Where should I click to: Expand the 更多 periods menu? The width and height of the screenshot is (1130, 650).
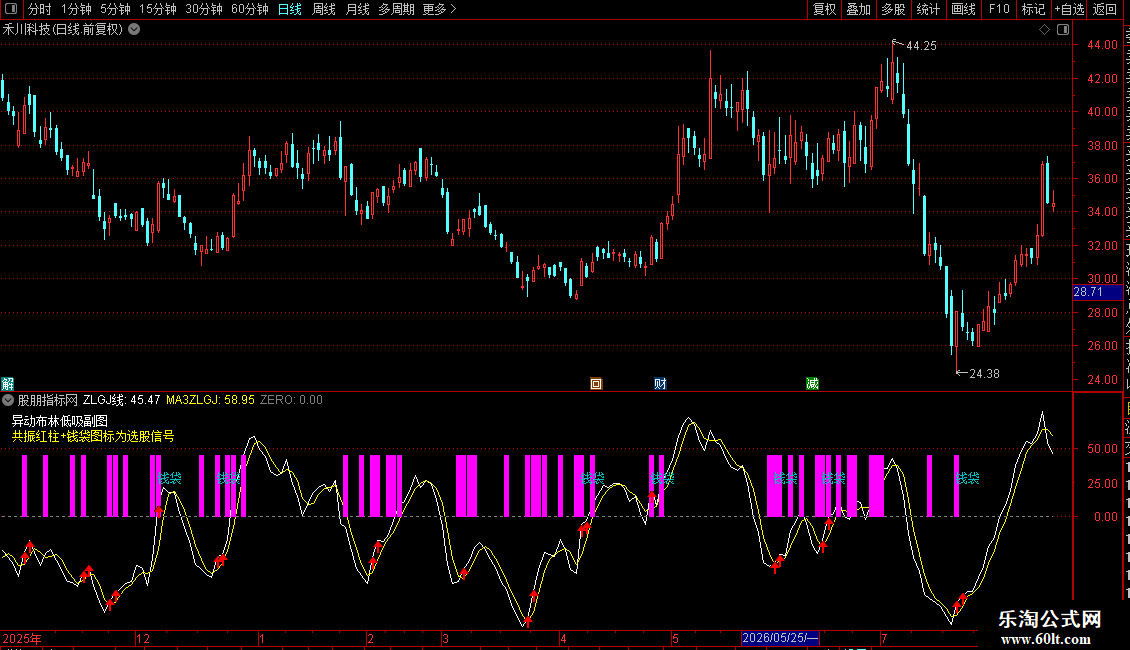(x=439, y=9)
